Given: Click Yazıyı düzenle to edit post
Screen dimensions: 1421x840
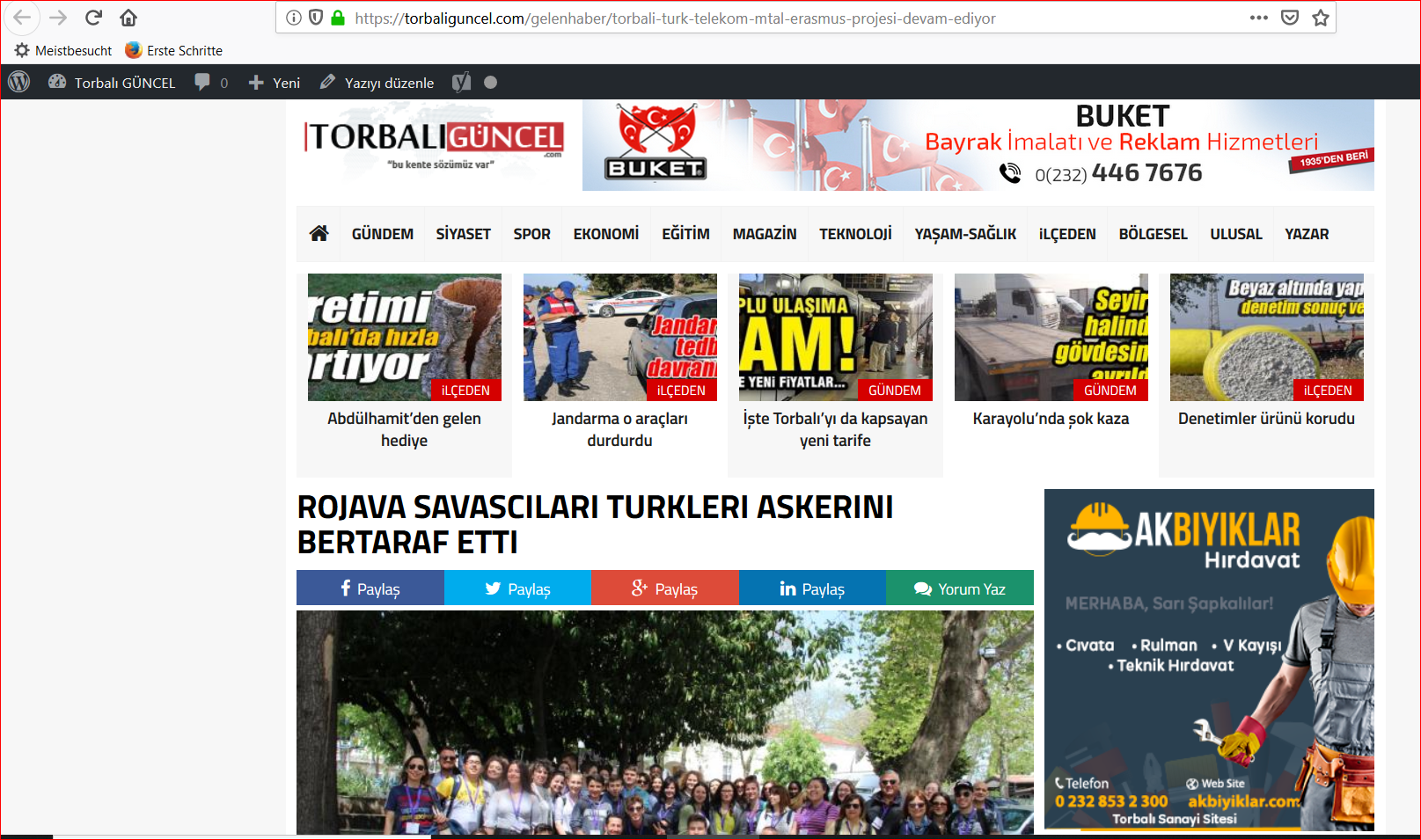Looking at the screenshot, I should (x=377, y=82).
